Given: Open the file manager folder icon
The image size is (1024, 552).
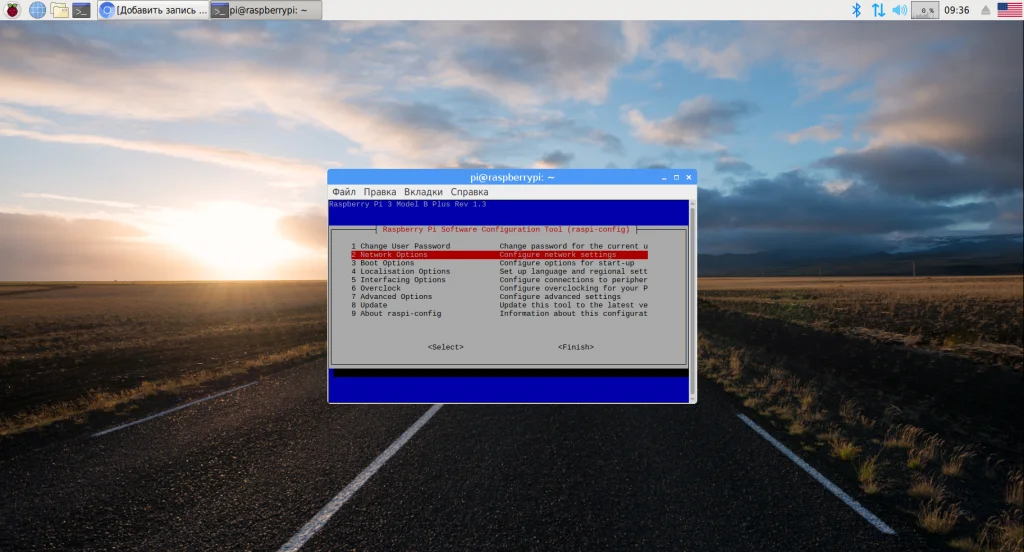Looking at the screenshot, I should 59,10.
